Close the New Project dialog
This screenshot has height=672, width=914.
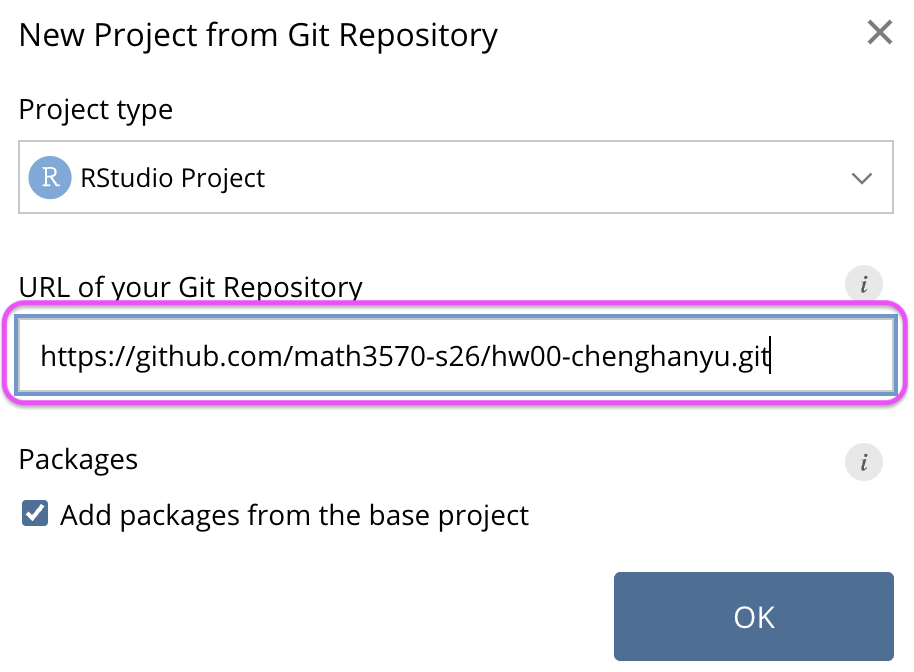(879, 34)
